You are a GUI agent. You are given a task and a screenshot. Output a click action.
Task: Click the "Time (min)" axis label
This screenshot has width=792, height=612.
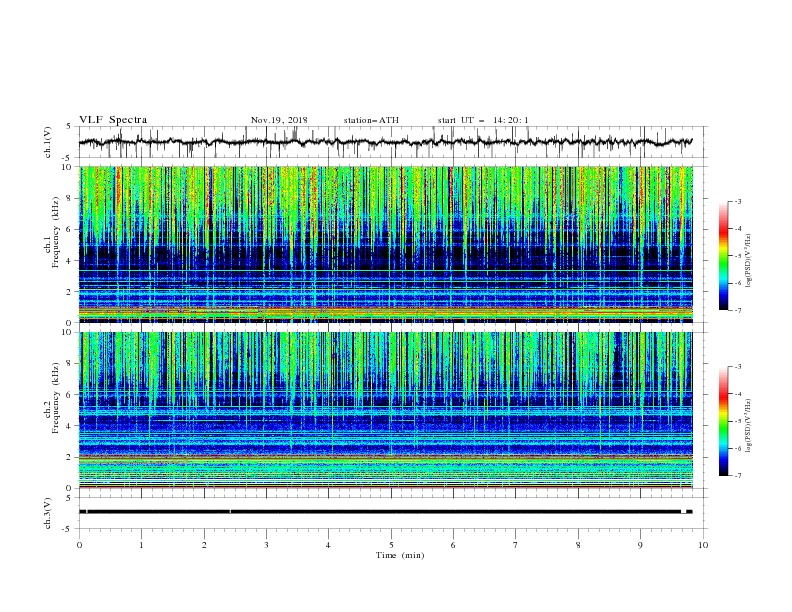pos(400,555)
